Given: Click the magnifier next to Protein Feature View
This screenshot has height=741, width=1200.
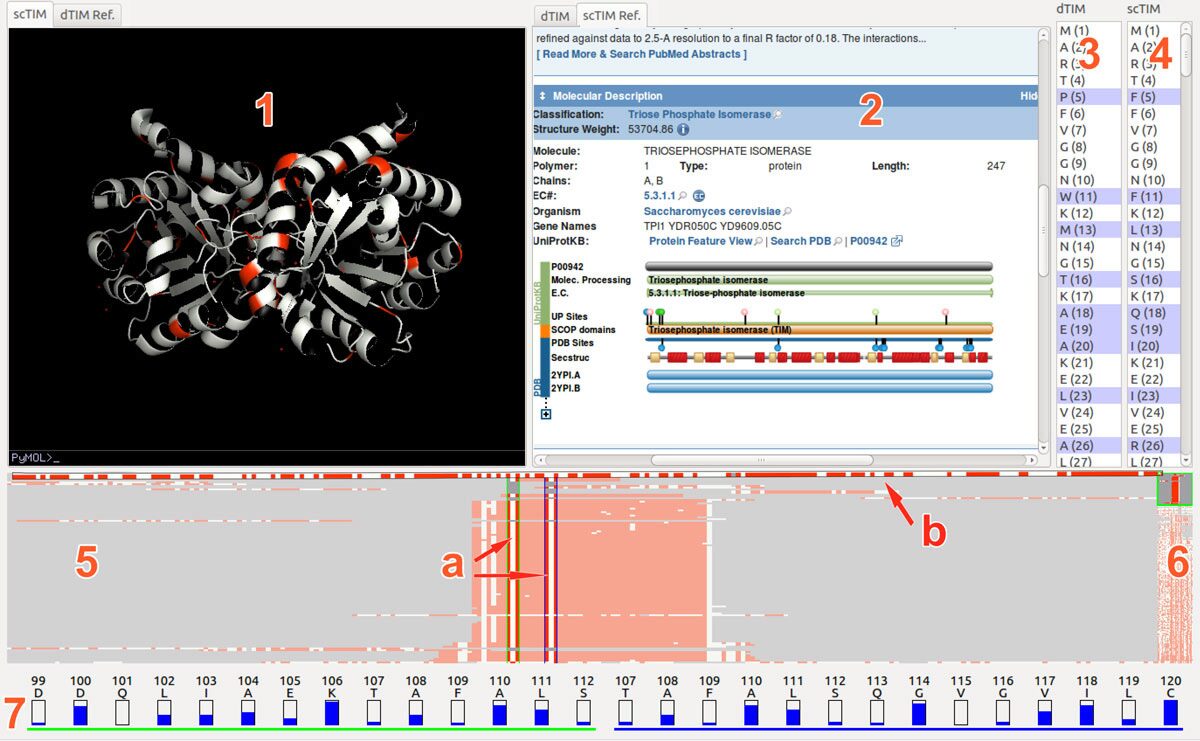Looking at the screenshot, I should coord(756,241).
